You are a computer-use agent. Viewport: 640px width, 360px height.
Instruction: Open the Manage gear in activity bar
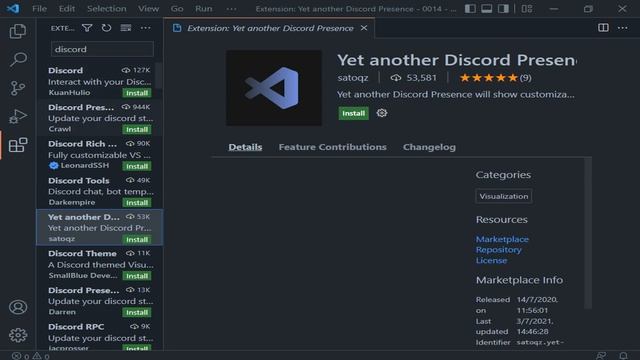coord(18,335)
